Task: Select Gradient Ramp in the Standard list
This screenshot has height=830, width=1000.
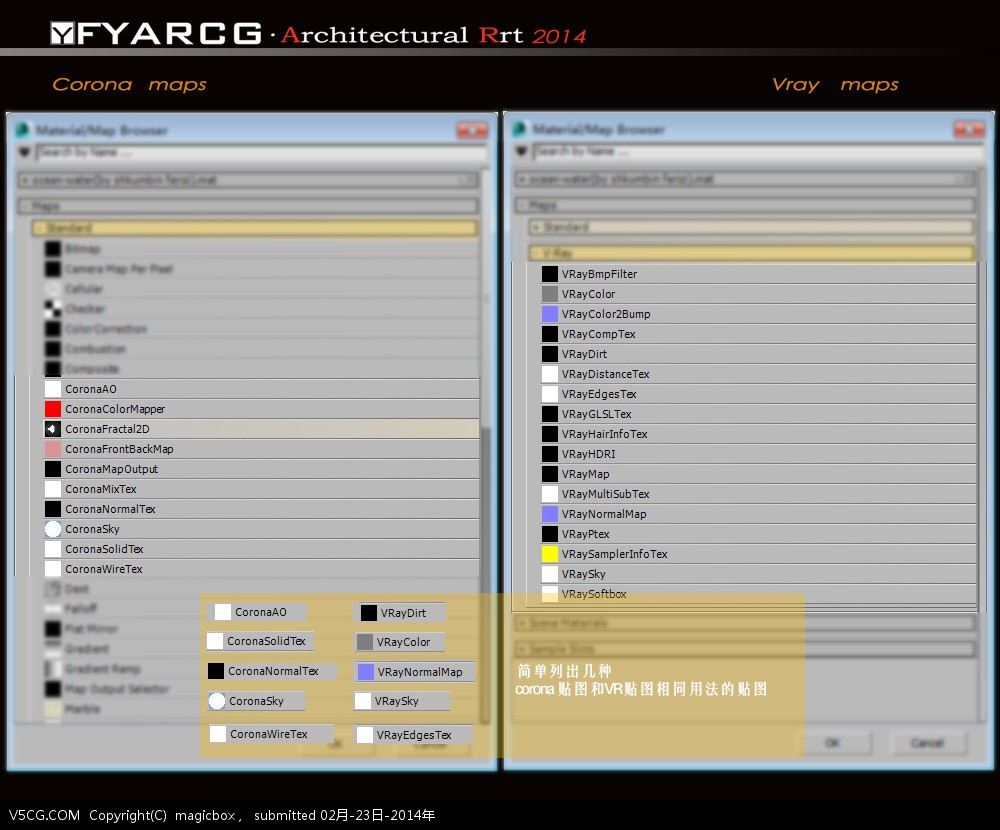Action: 261,669
